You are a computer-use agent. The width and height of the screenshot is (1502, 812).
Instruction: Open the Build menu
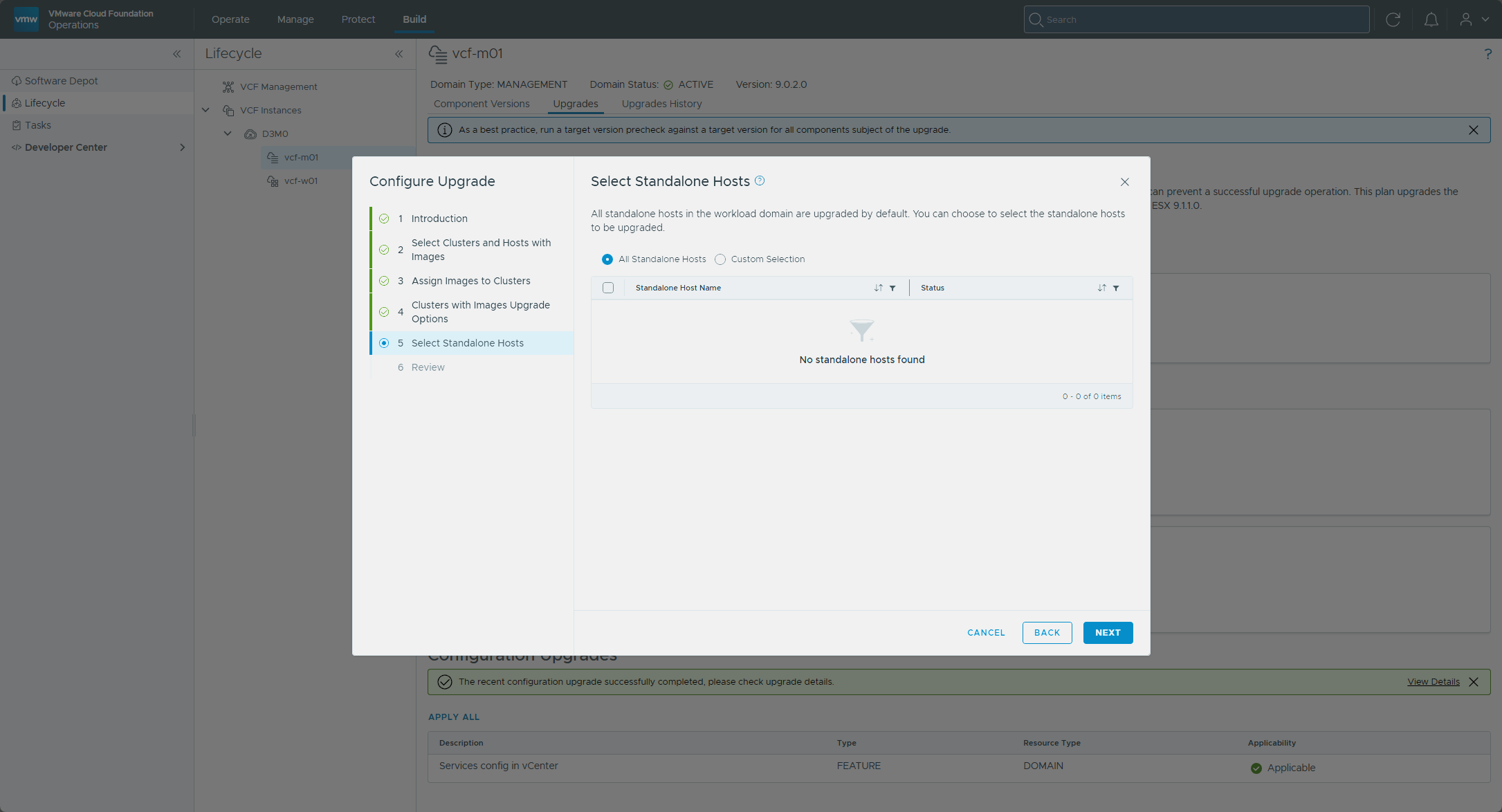pos(414,19)
